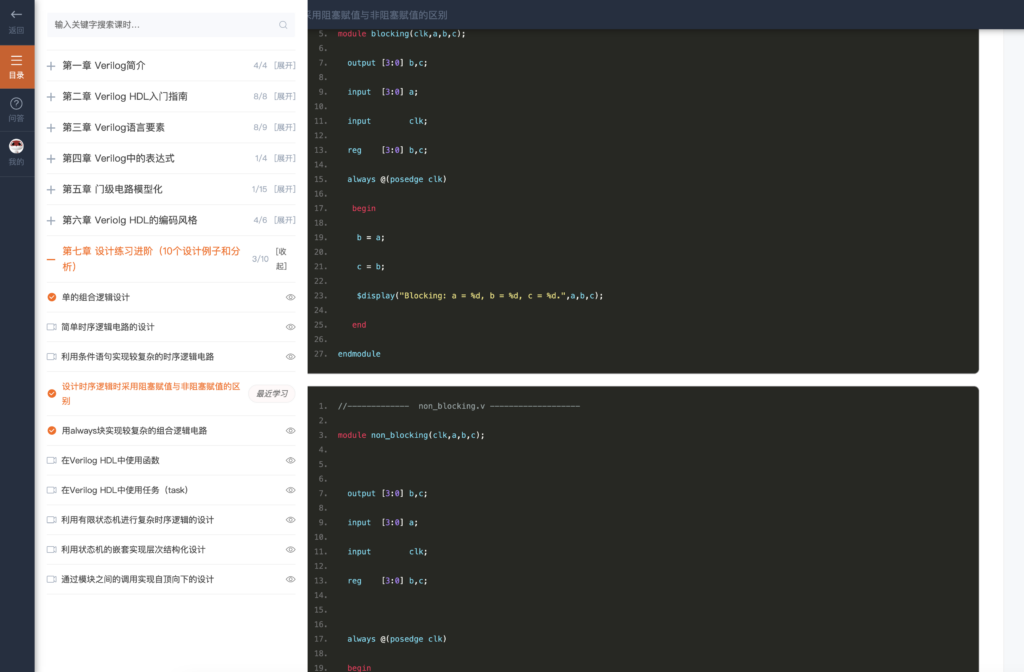Viewport: 1024px width, 672px height.
Task: Collapse 第七章 设计练习进阶 using 收起
Action: [281, 259]
